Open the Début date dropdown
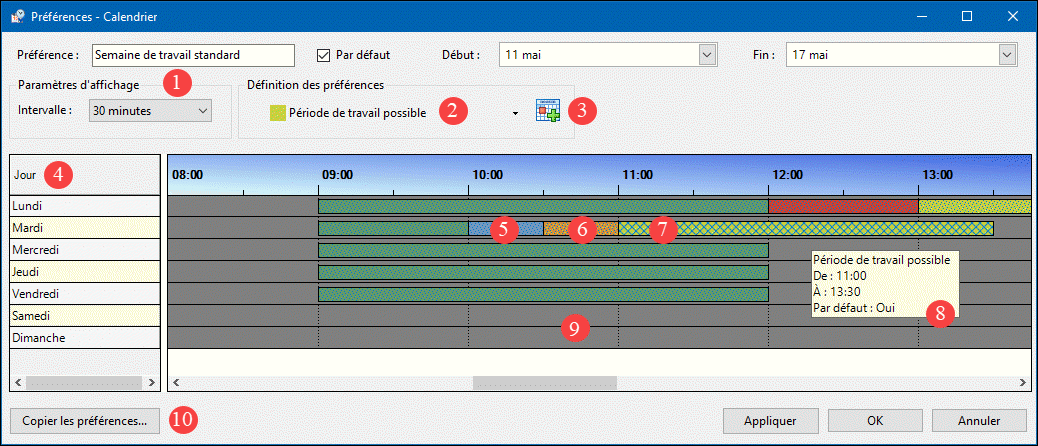 [708, 55]
